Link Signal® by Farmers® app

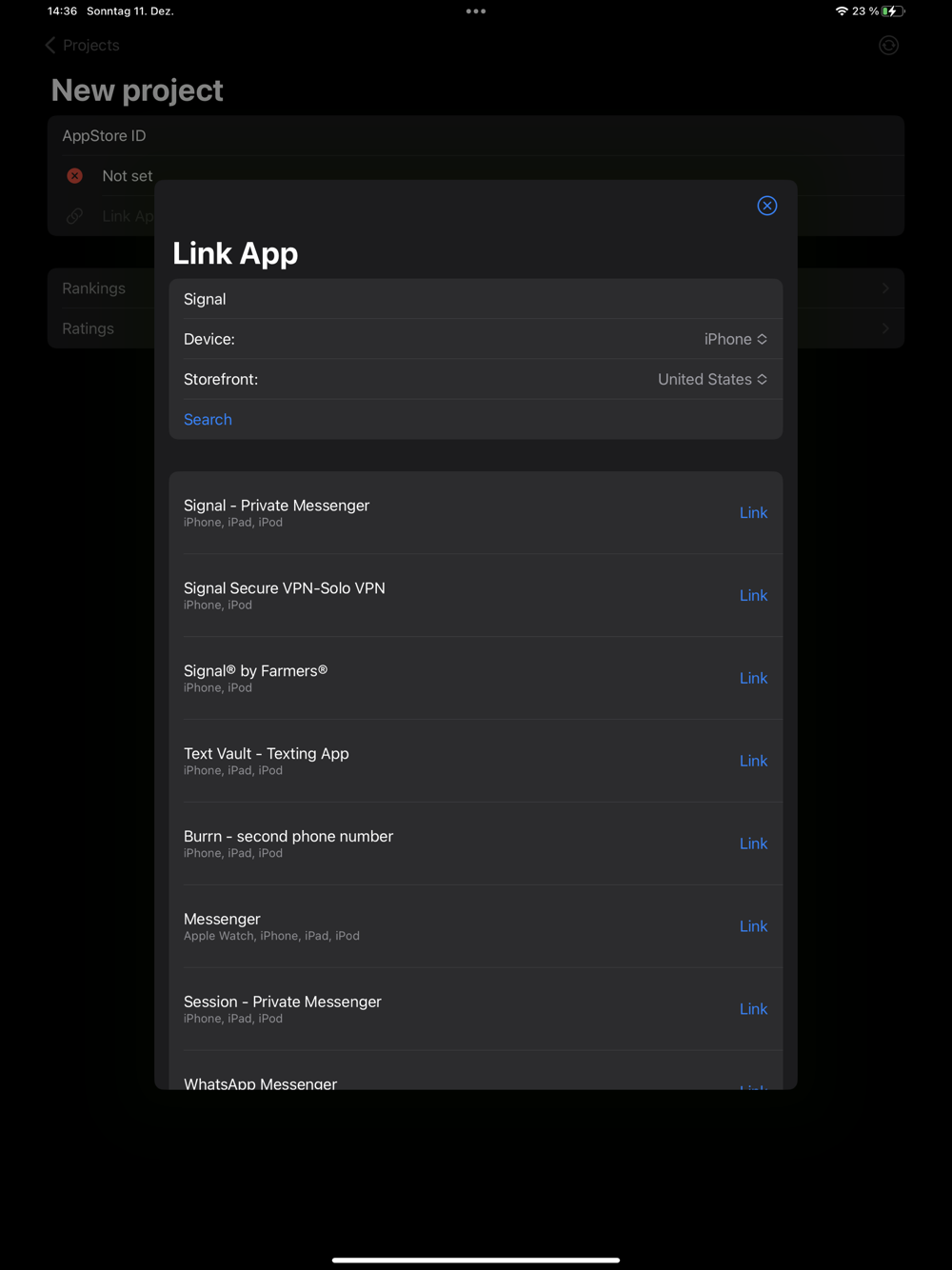coord(753,678)
